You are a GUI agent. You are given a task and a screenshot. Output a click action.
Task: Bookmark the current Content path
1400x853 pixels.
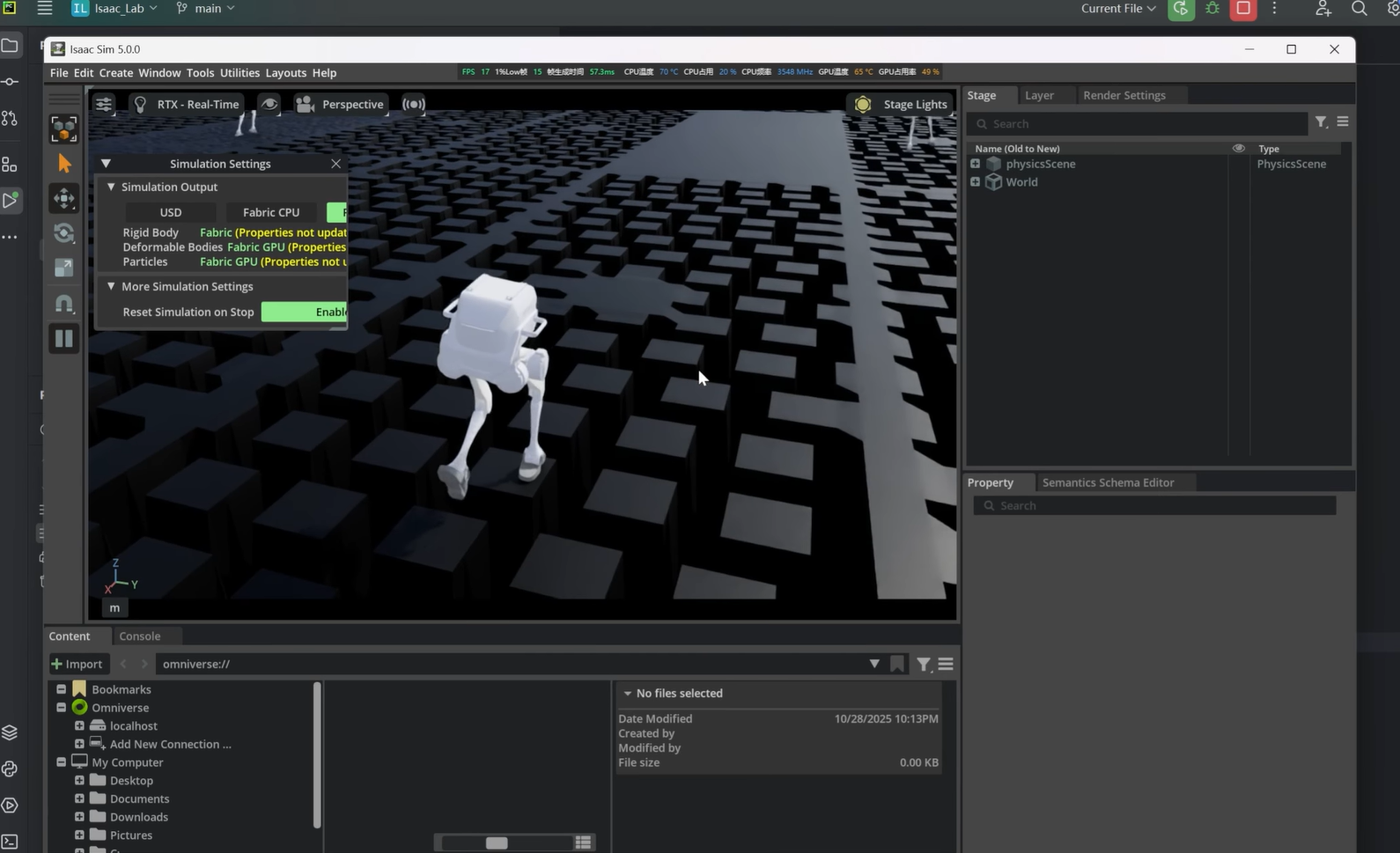coord(897,664)
